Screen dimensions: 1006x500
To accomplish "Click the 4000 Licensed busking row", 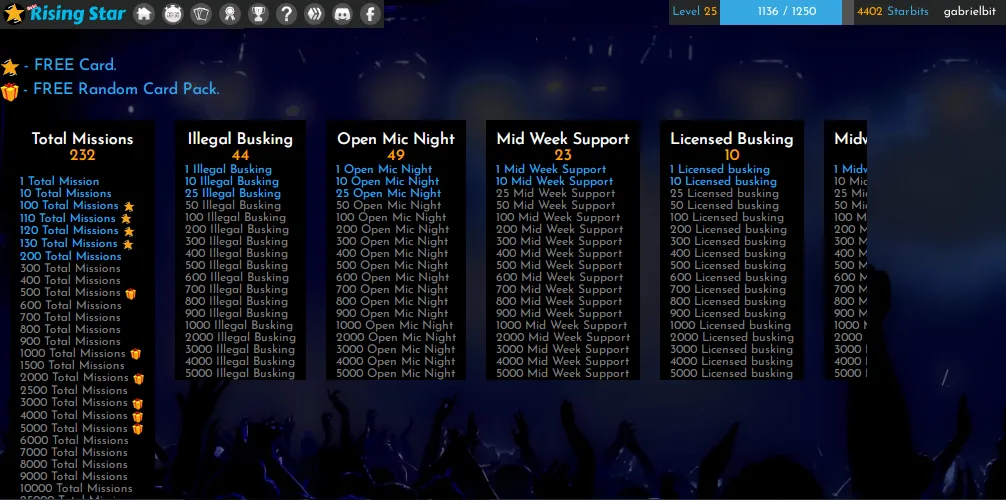I will (x=731, y=361).
